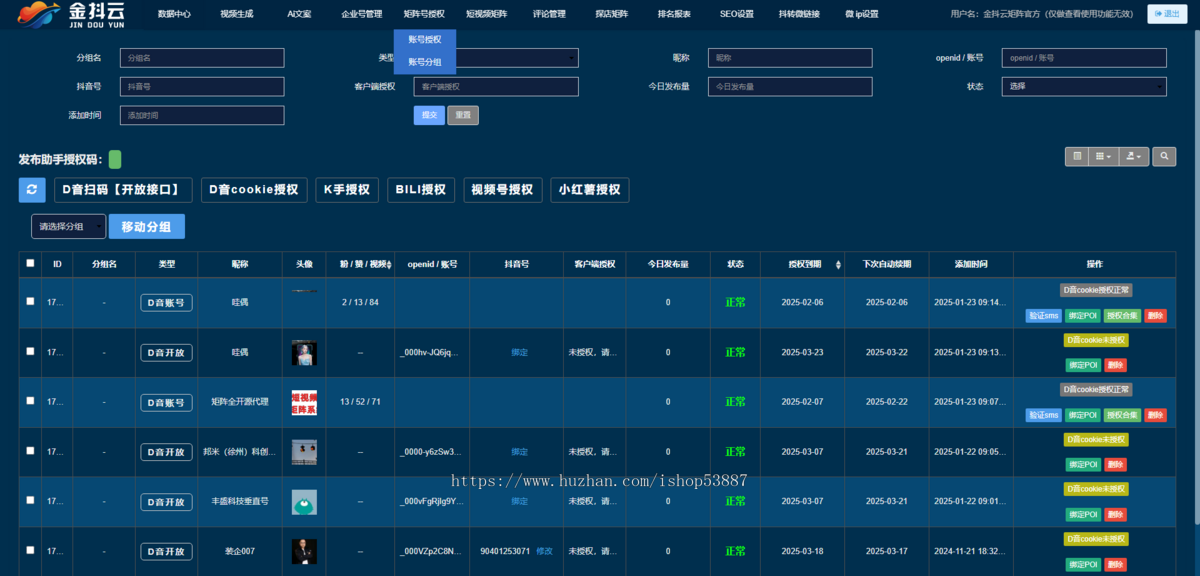Viewport: 1200px width, 576px height.
Task: Open the export dropdown icon
Action: [x=1133, y=156]
